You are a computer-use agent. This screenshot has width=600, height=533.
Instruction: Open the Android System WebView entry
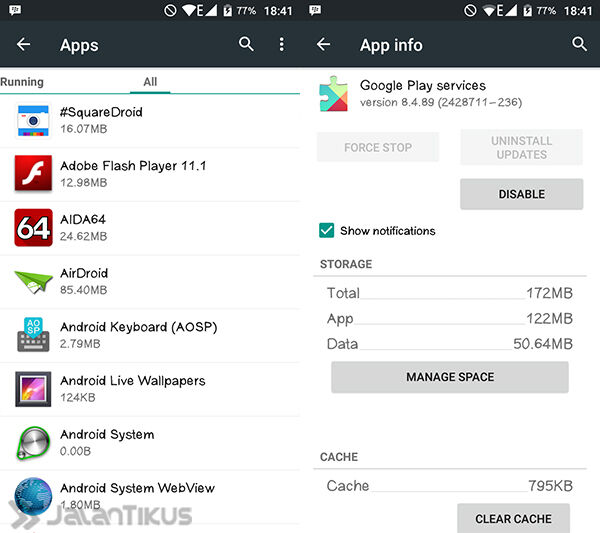[150, 497]
